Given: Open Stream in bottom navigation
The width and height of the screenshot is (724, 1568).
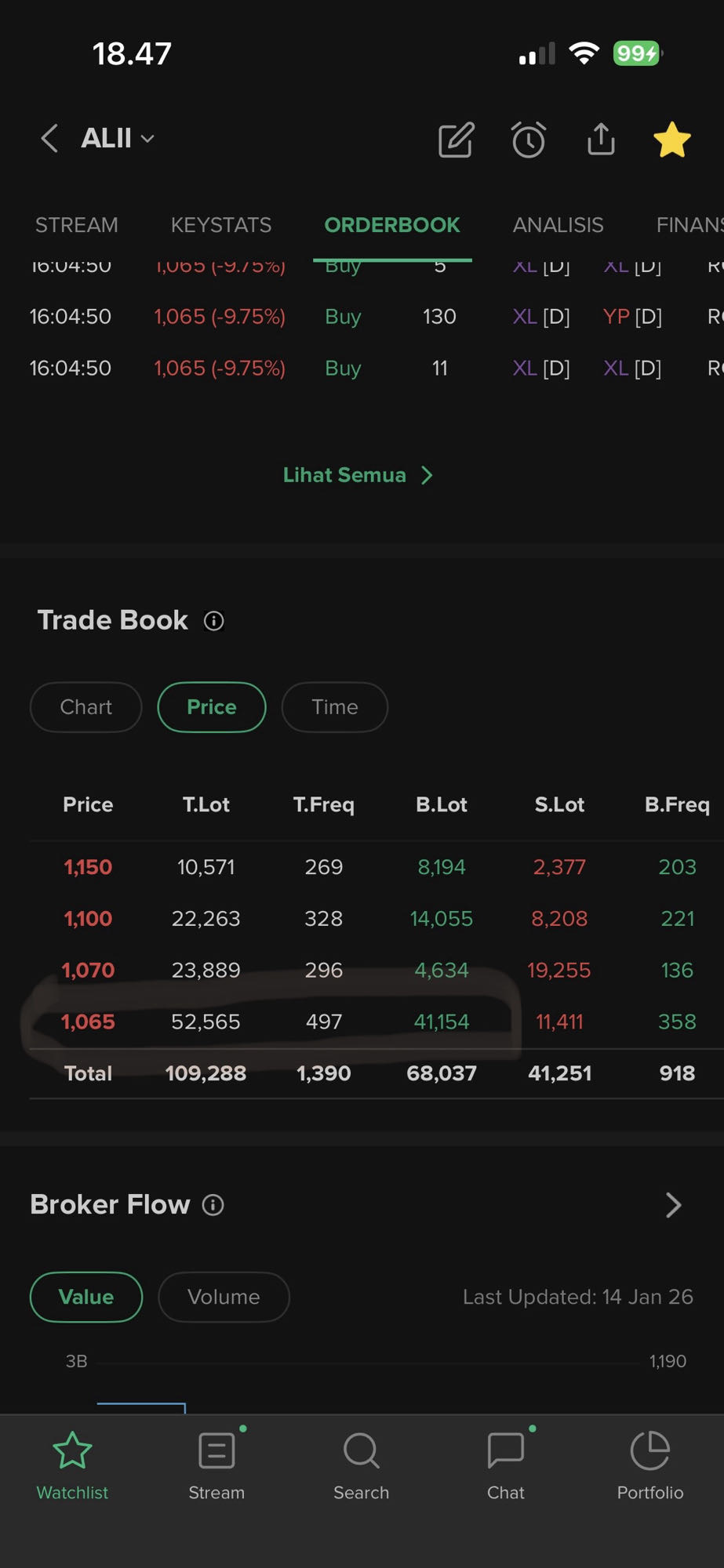Looking at the screenshot, I should (216, 1465).
